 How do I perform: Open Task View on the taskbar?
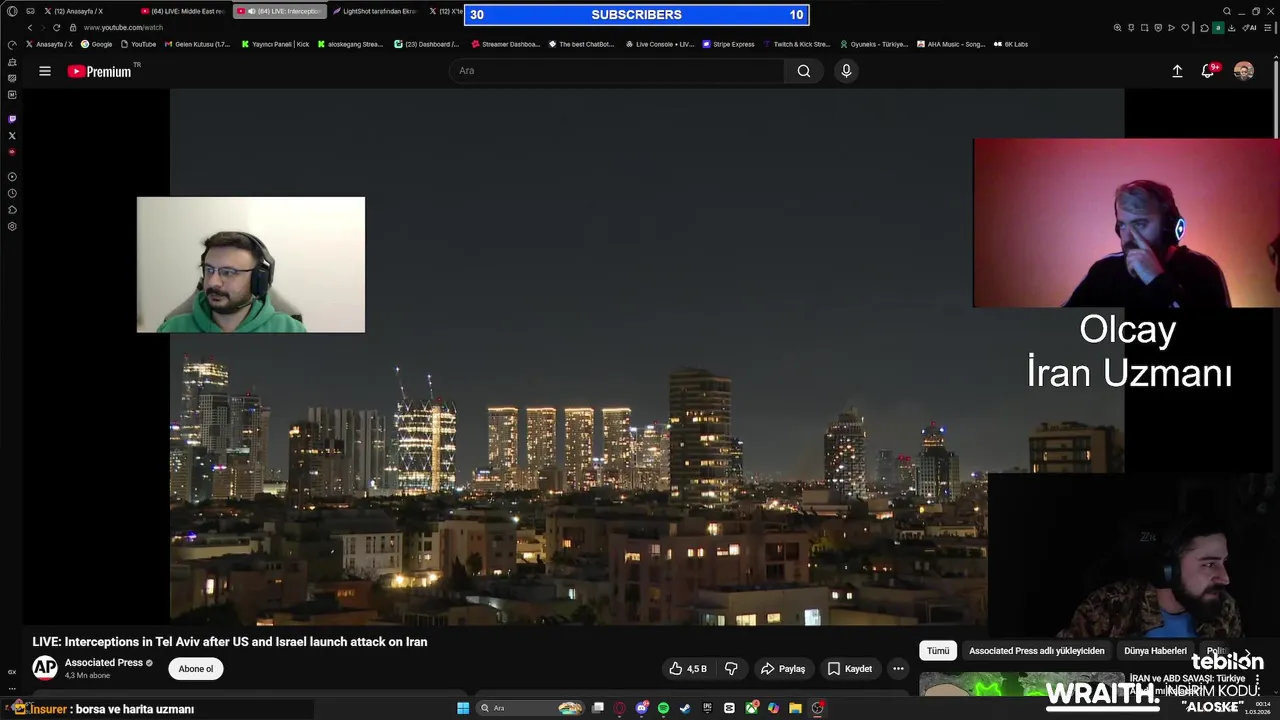pos(598,708)
